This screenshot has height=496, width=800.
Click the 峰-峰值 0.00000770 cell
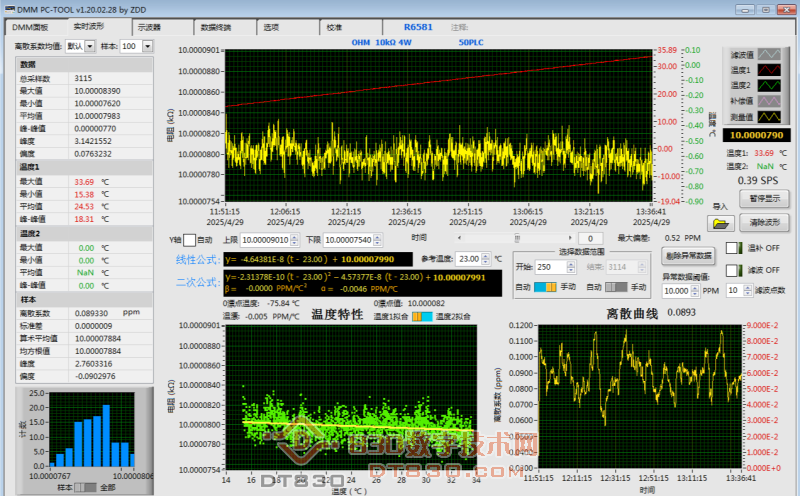111,129
